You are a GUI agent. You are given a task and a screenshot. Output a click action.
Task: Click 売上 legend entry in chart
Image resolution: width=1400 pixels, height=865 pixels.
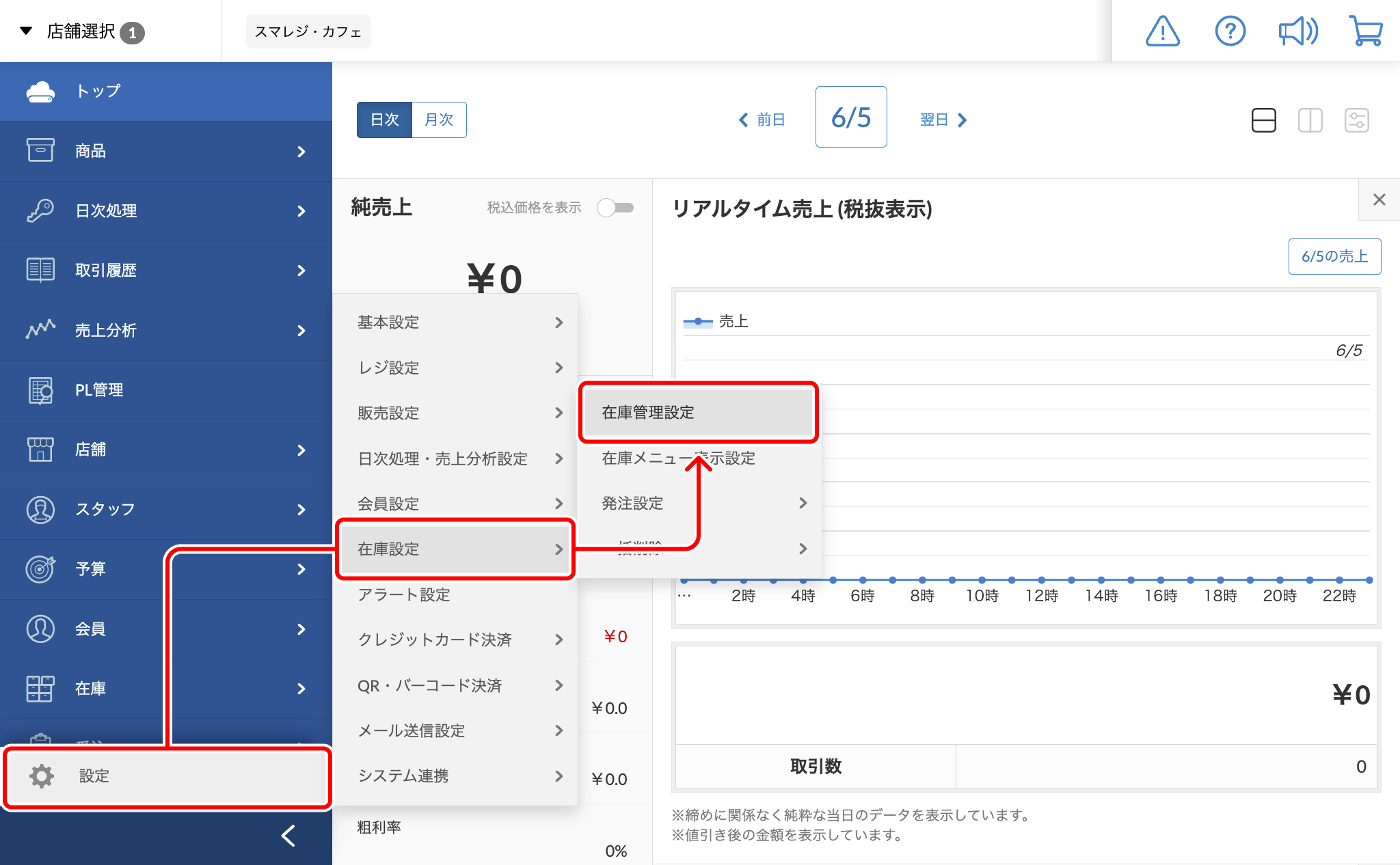tap(716, 321)
